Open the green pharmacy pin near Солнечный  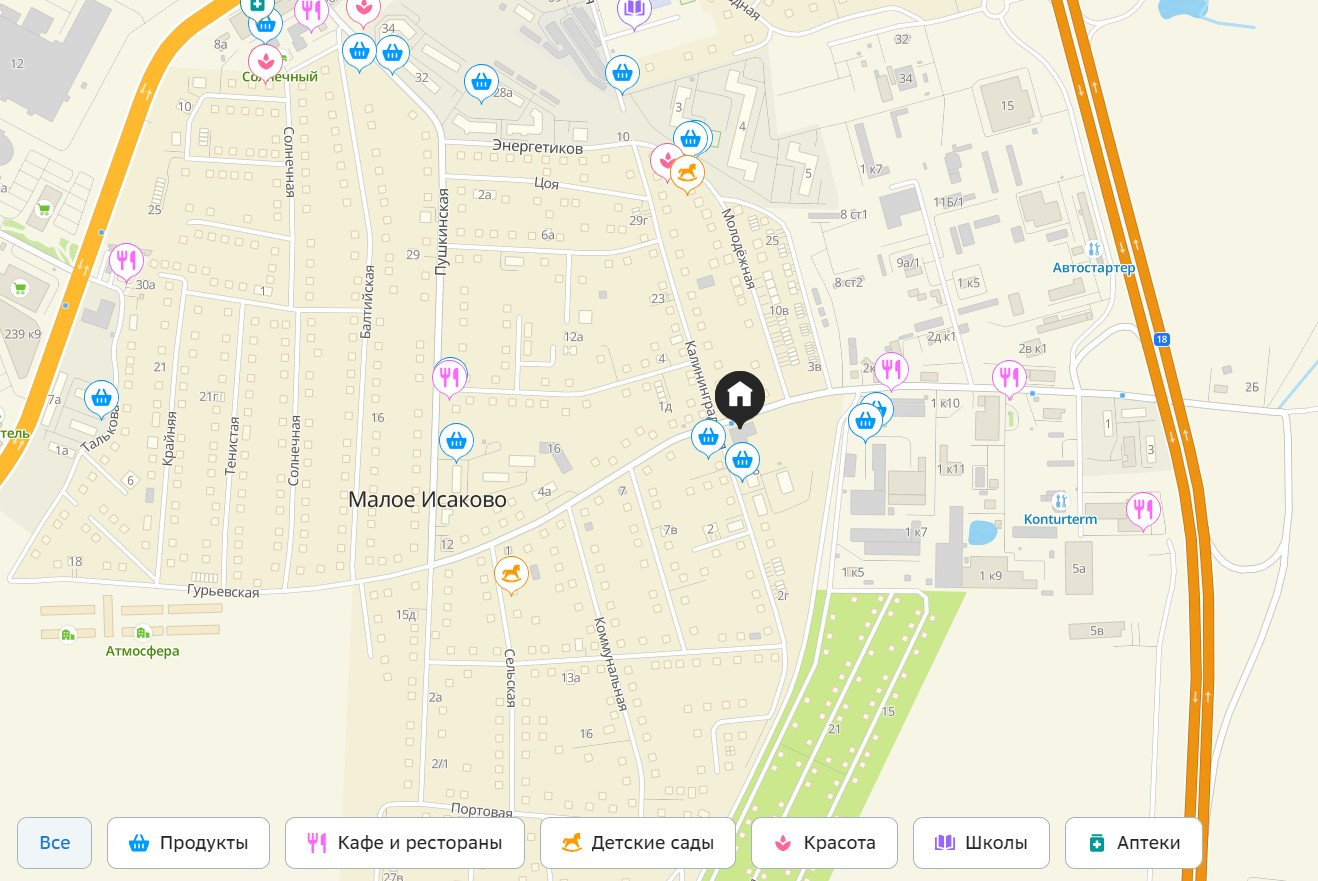click(x=257, y=7)
